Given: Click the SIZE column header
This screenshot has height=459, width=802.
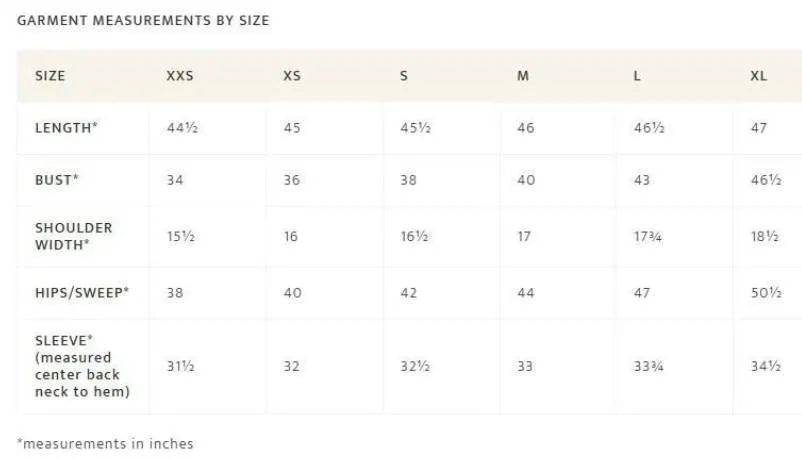Looking at the screenshot, I should coord(50,76).
